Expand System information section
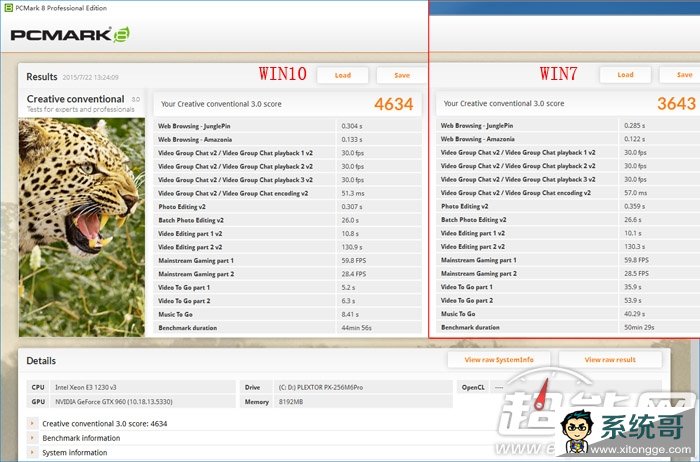This screenshot has height=462, width=700. [32, 452]
